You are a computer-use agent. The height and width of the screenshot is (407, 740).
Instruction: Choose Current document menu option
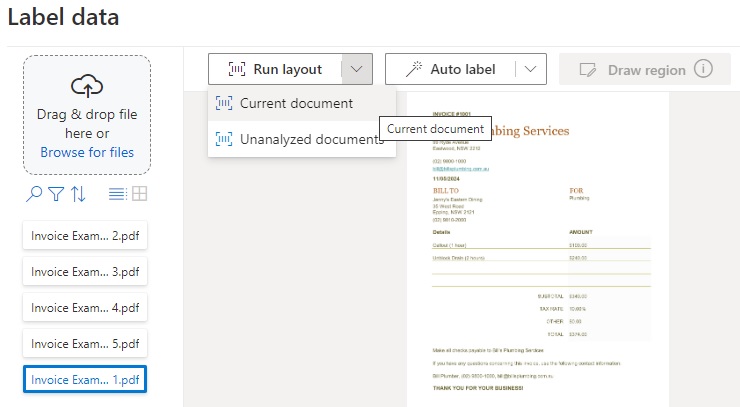[302, 103]
